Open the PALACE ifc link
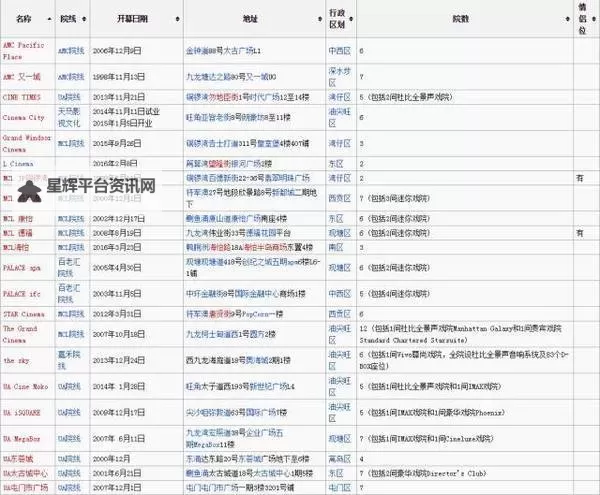The image size is (600, 495). pos(22,294)
